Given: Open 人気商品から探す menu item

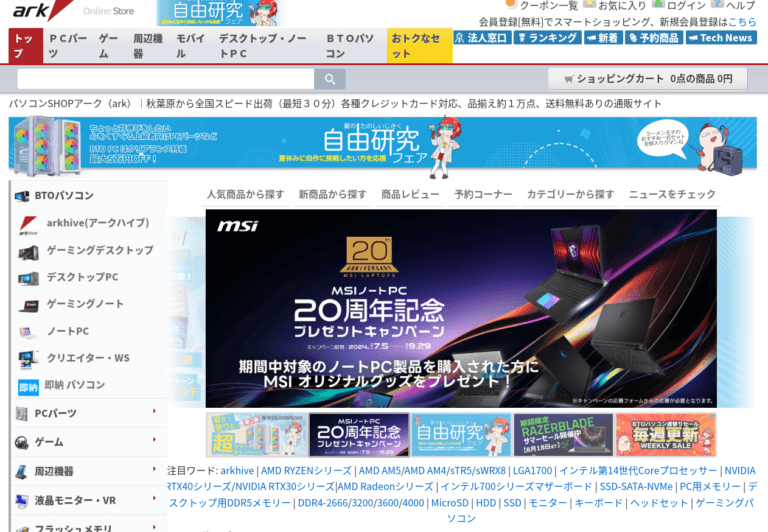Looking at the screenshot, I should [x=245, y=194].
